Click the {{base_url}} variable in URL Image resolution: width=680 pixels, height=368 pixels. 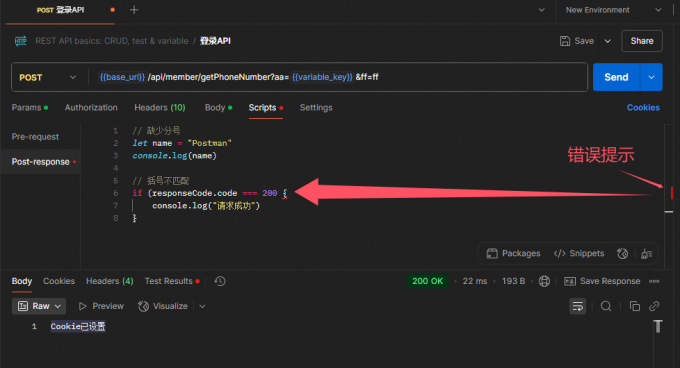(x=122, y=77)
